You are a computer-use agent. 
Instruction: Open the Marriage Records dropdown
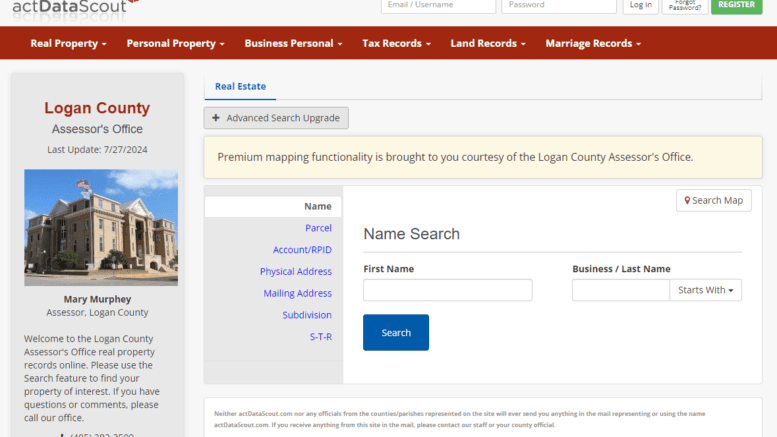593,44
